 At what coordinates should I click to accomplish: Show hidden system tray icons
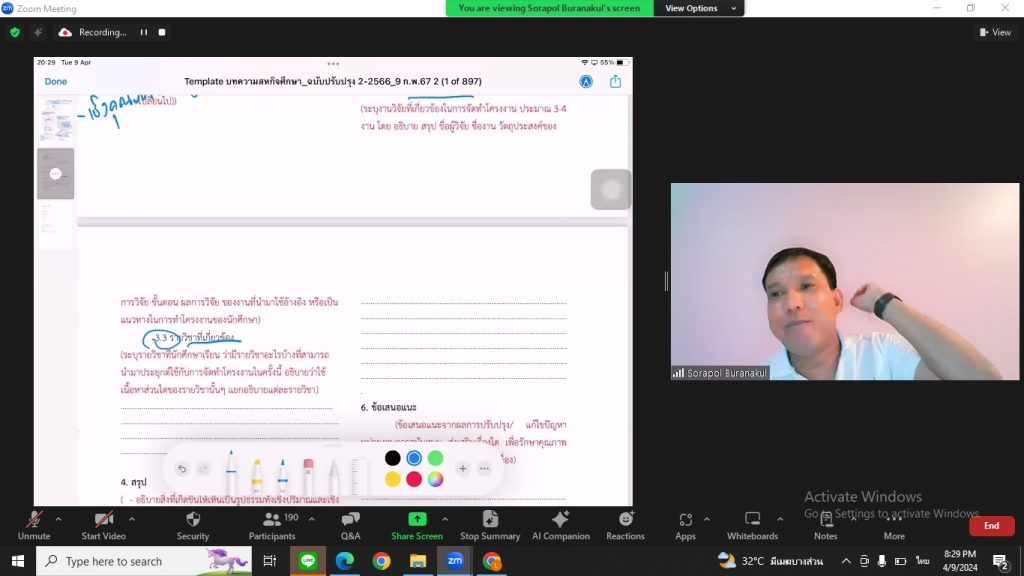tap(846, 561)
